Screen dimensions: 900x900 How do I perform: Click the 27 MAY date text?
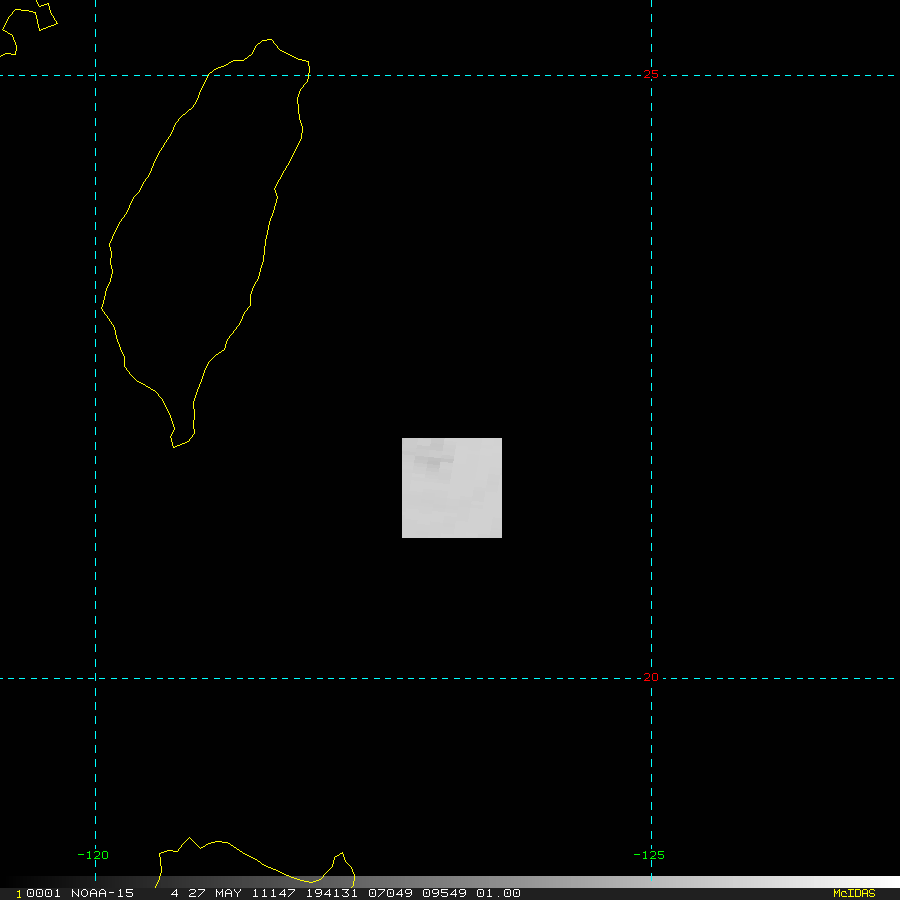click(x=215, y=893)
